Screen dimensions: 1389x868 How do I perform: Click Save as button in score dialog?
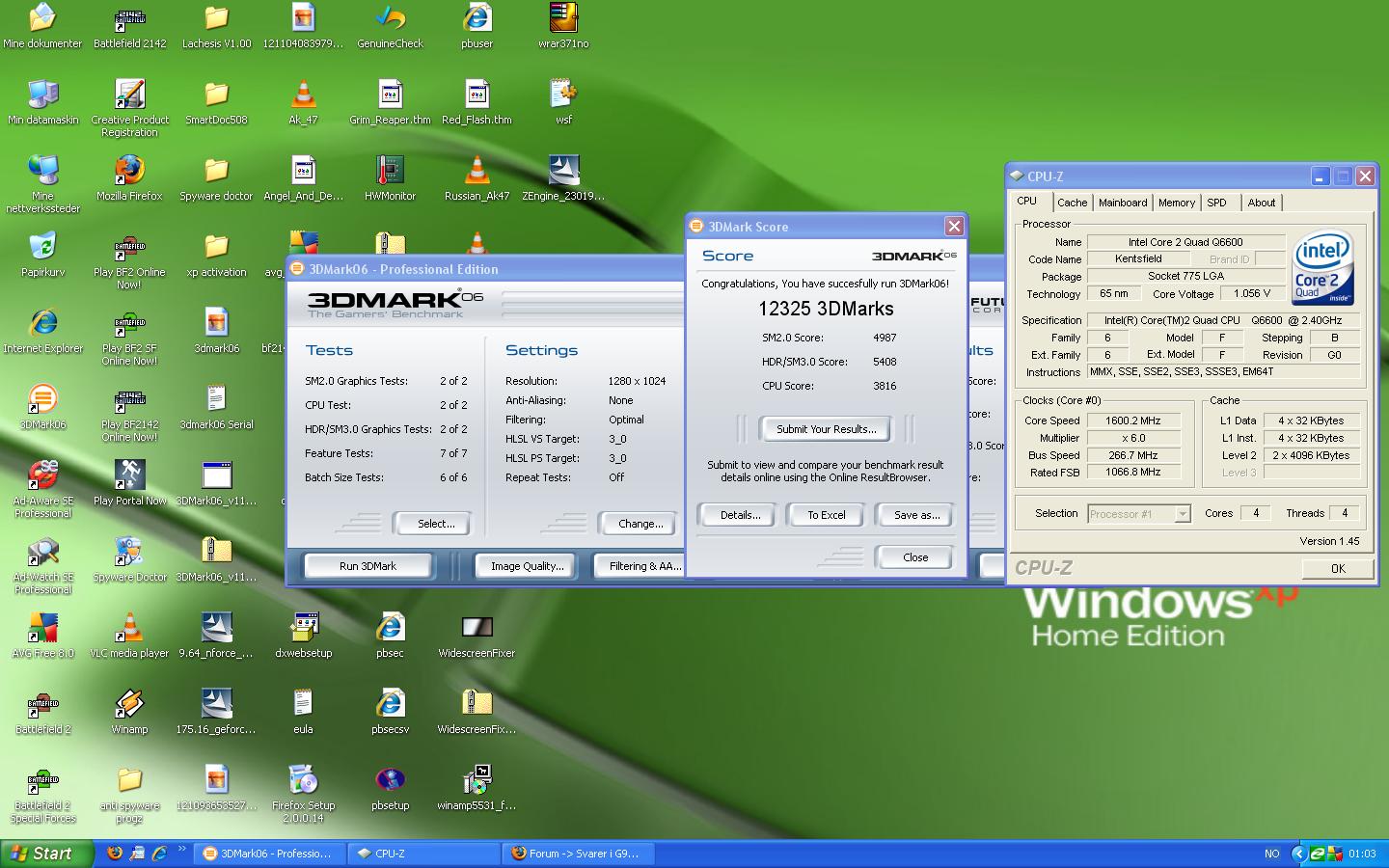click(915, 515)
